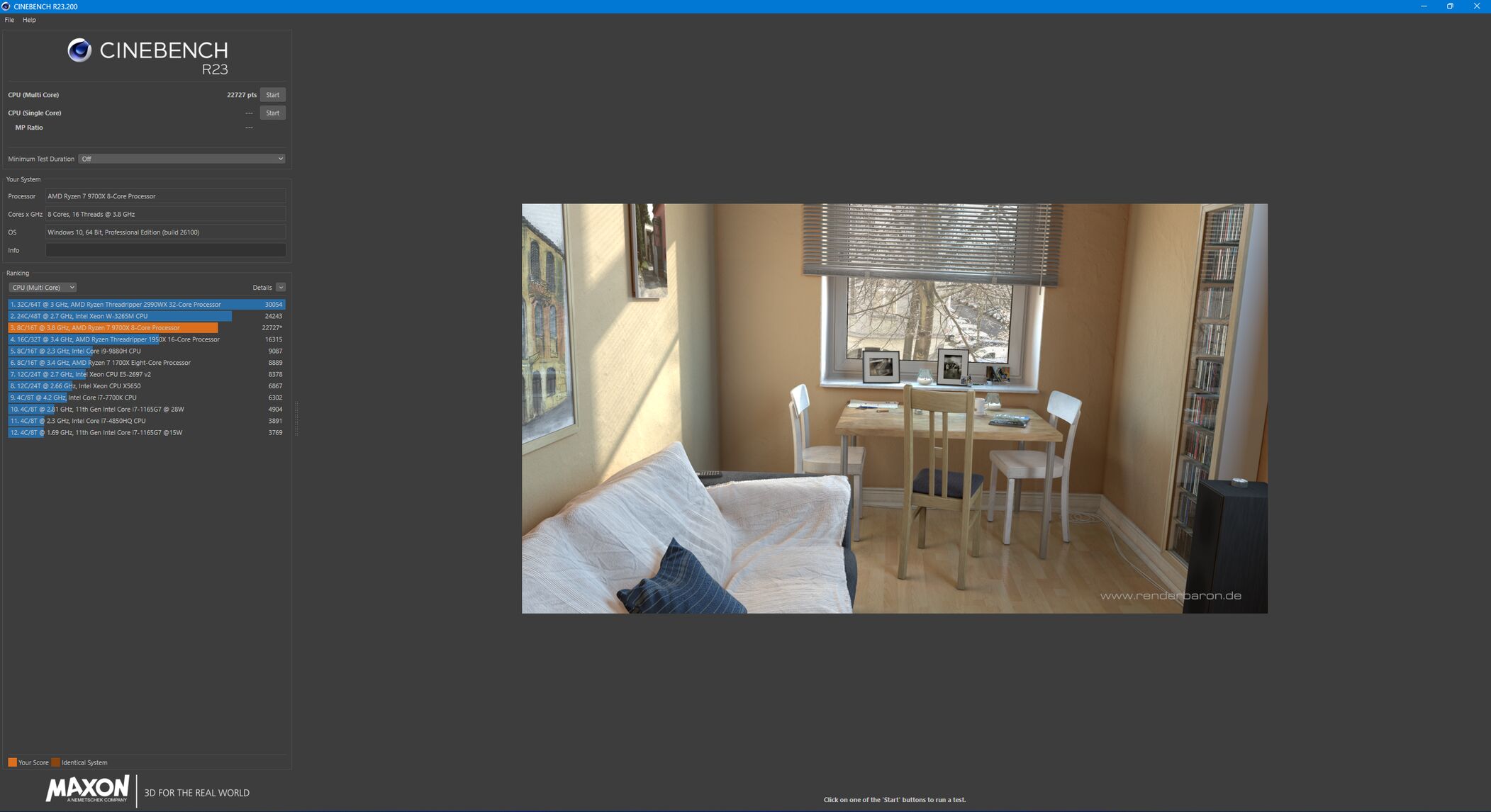Screen dimensions: 1491x812
Task: Select ranking row Threadripper 1950X 16-Core
Action: (147, 339)
